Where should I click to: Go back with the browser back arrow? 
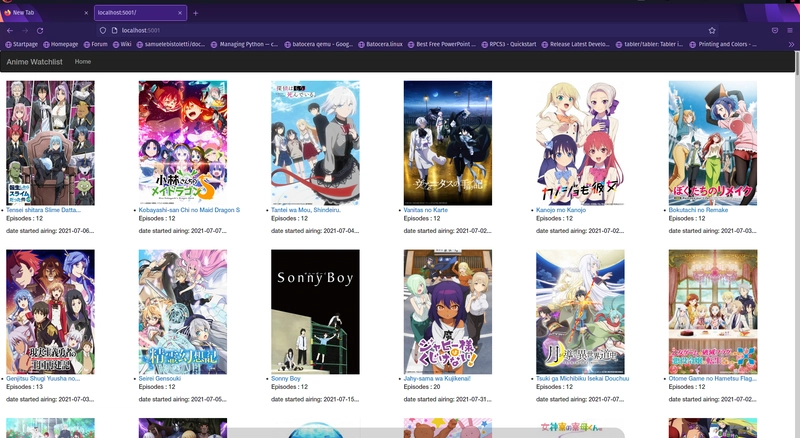(x=10, y=31)
